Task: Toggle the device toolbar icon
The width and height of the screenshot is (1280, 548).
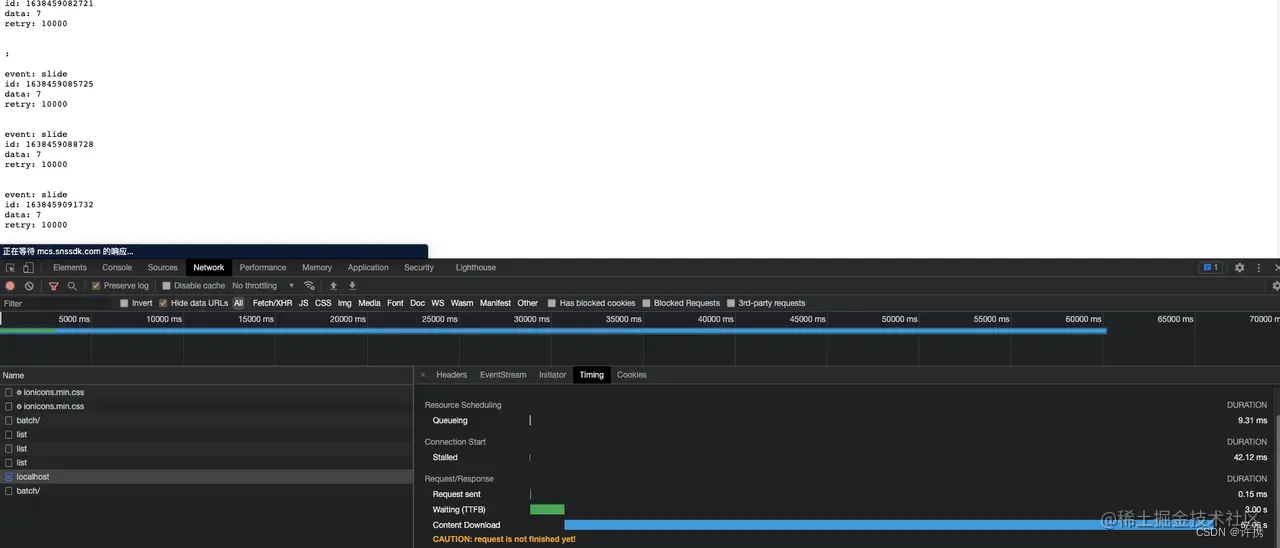Action: [x=28, y=268]
